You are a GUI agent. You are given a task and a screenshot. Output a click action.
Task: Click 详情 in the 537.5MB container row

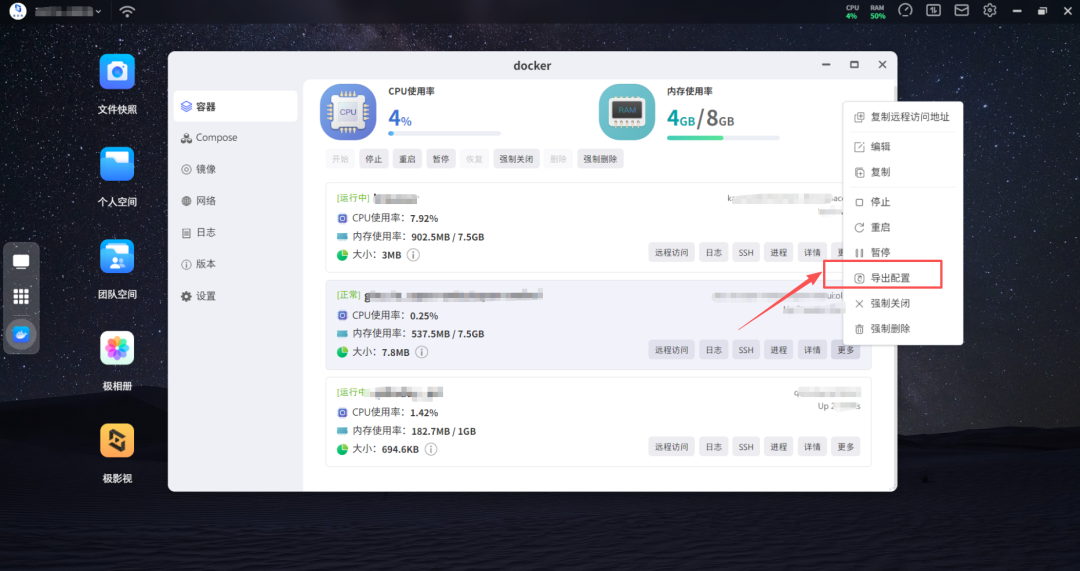(812, 350)
